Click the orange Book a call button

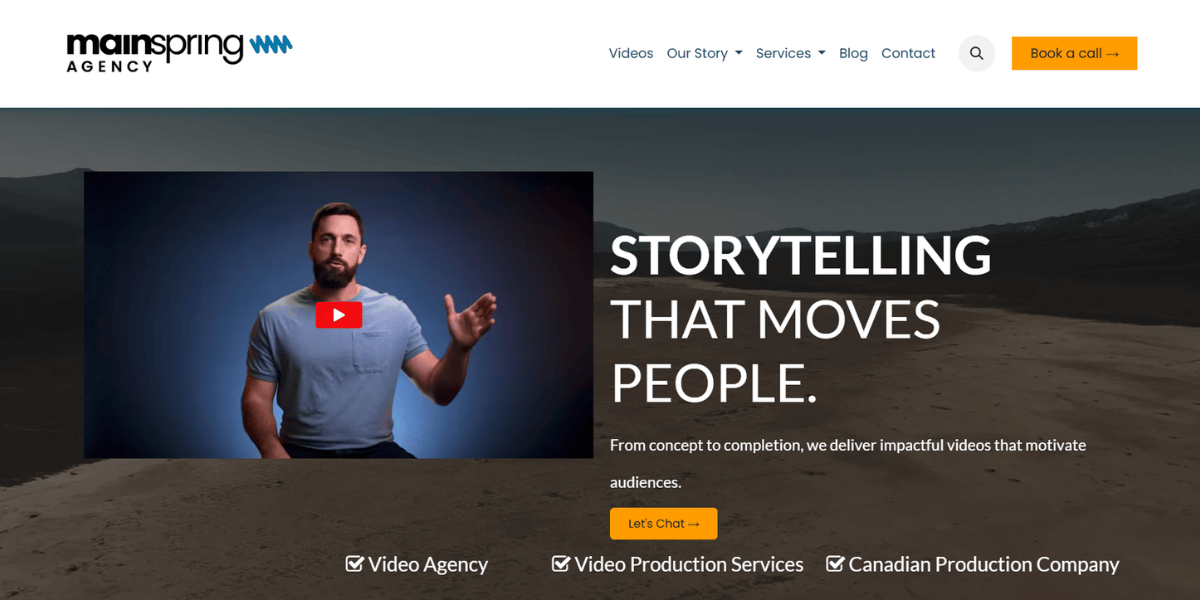pos(1074,53)
